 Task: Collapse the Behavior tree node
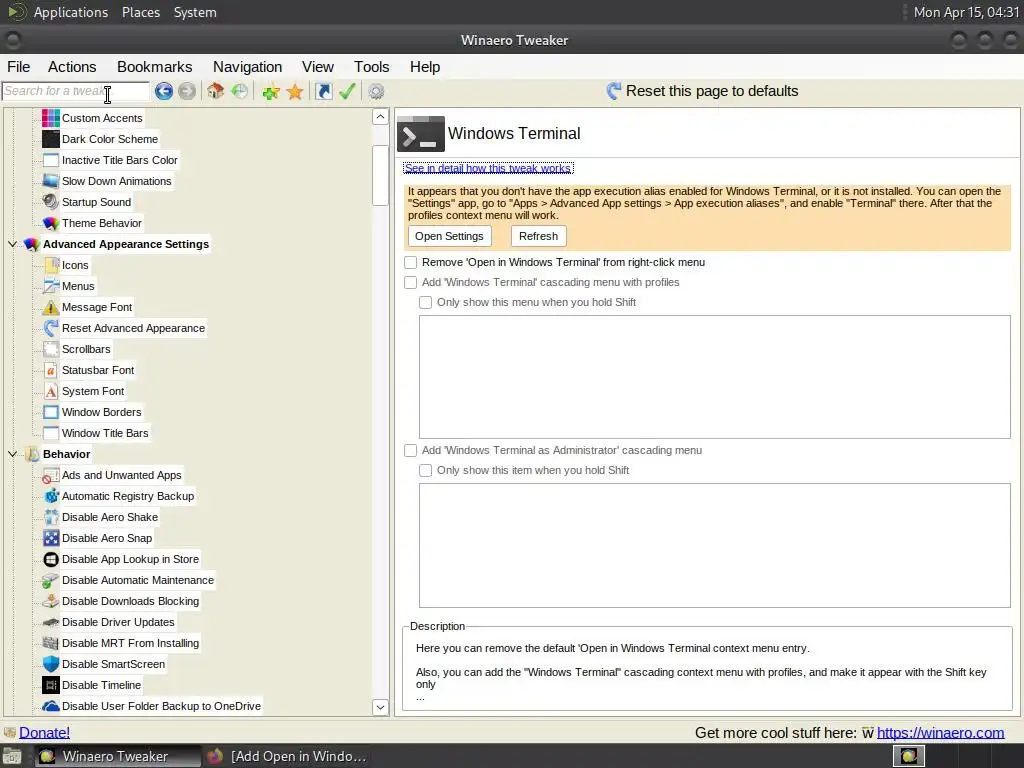(12, 454)
